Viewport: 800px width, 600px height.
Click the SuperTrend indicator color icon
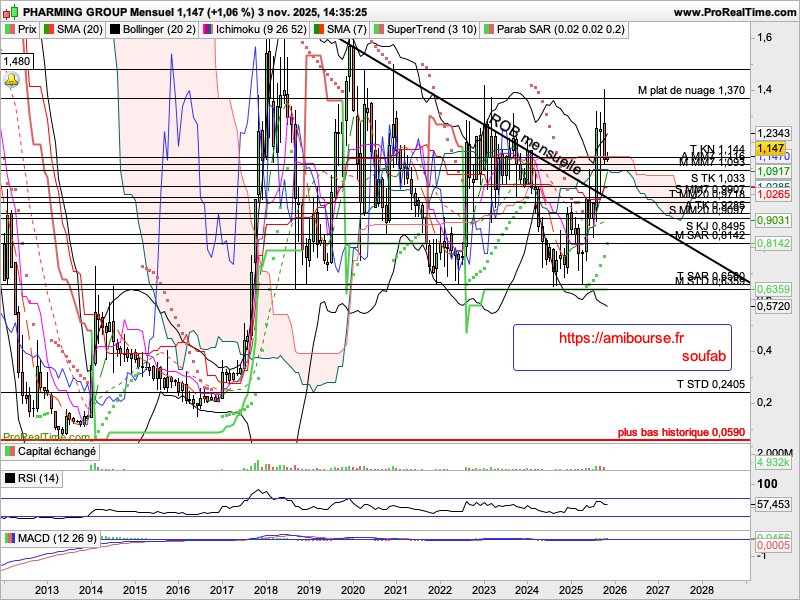coord(378,30)
